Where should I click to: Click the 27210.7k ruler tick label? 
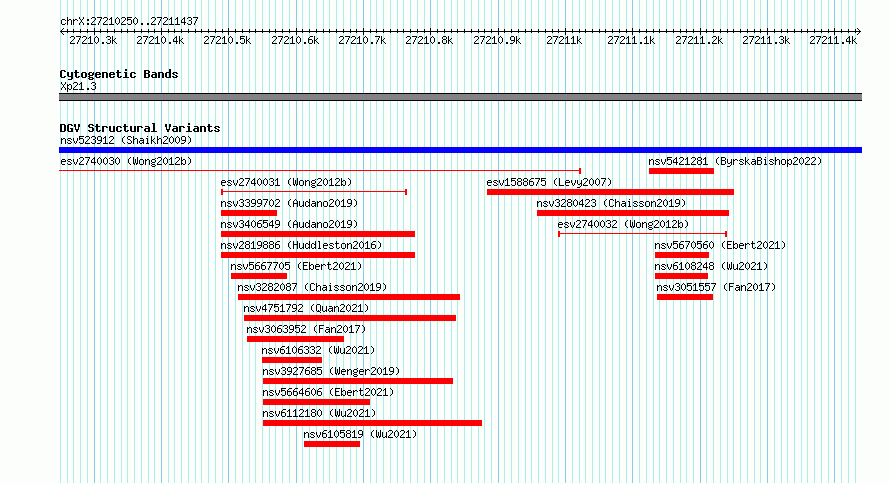362,40
